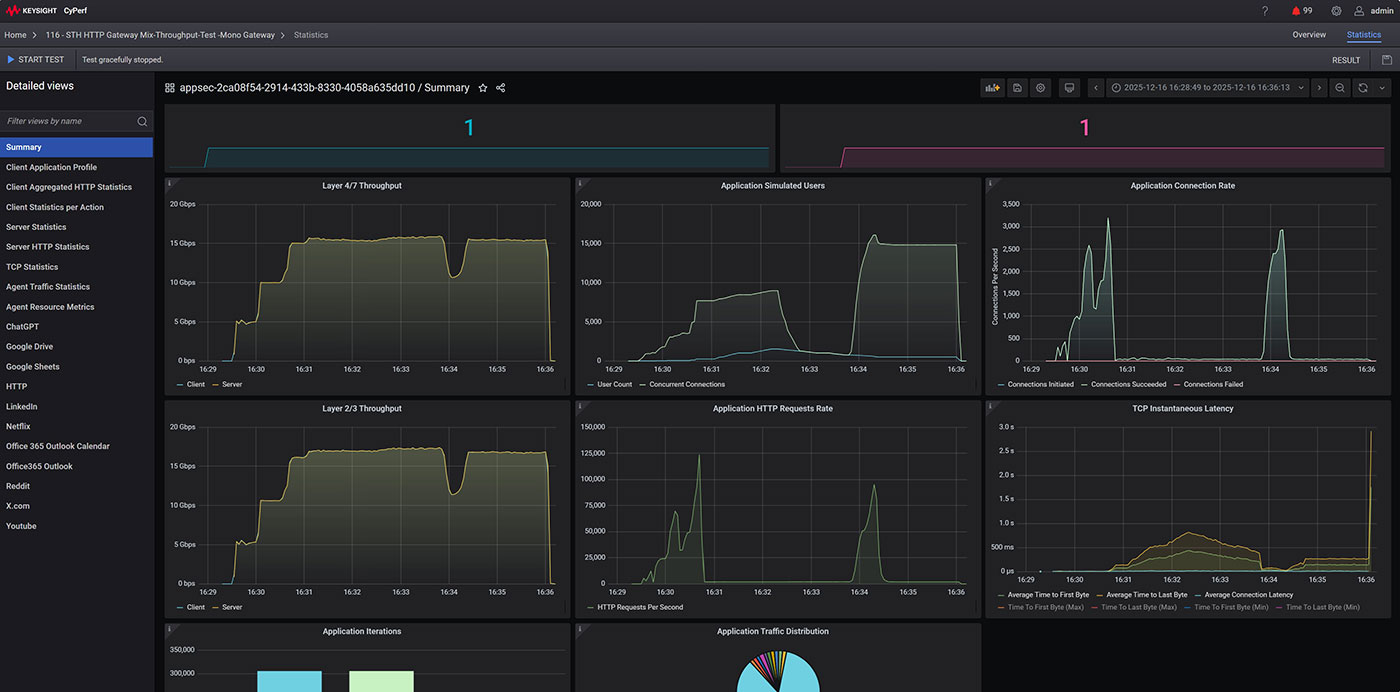Viewport: 1400px width, 692px height.
Task: Toggle Server series in Layer 4/7 Throughput legend
Action: (x=226, y=384)
